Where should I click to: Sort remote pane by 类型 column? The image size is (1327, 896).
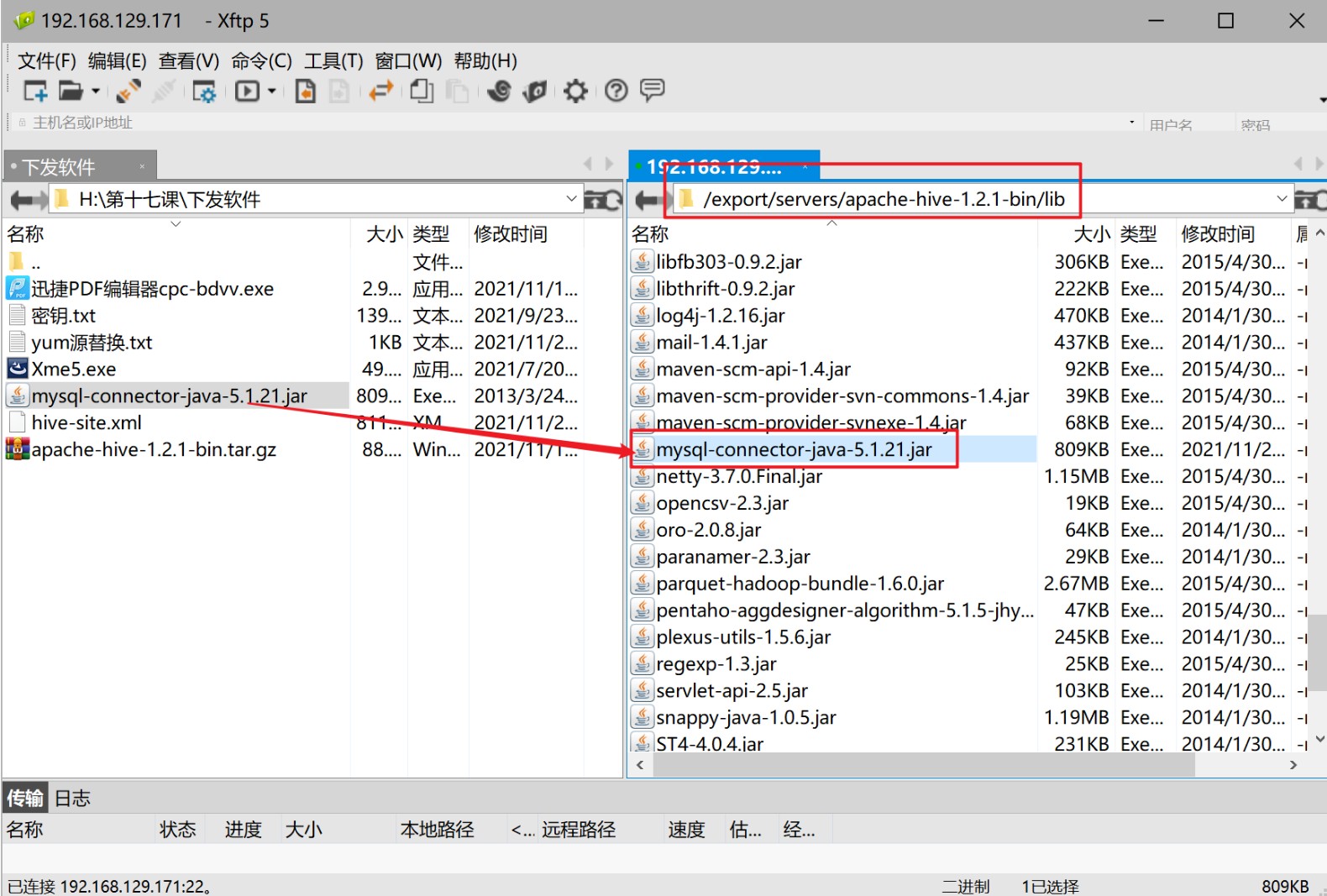point(1145,233)
